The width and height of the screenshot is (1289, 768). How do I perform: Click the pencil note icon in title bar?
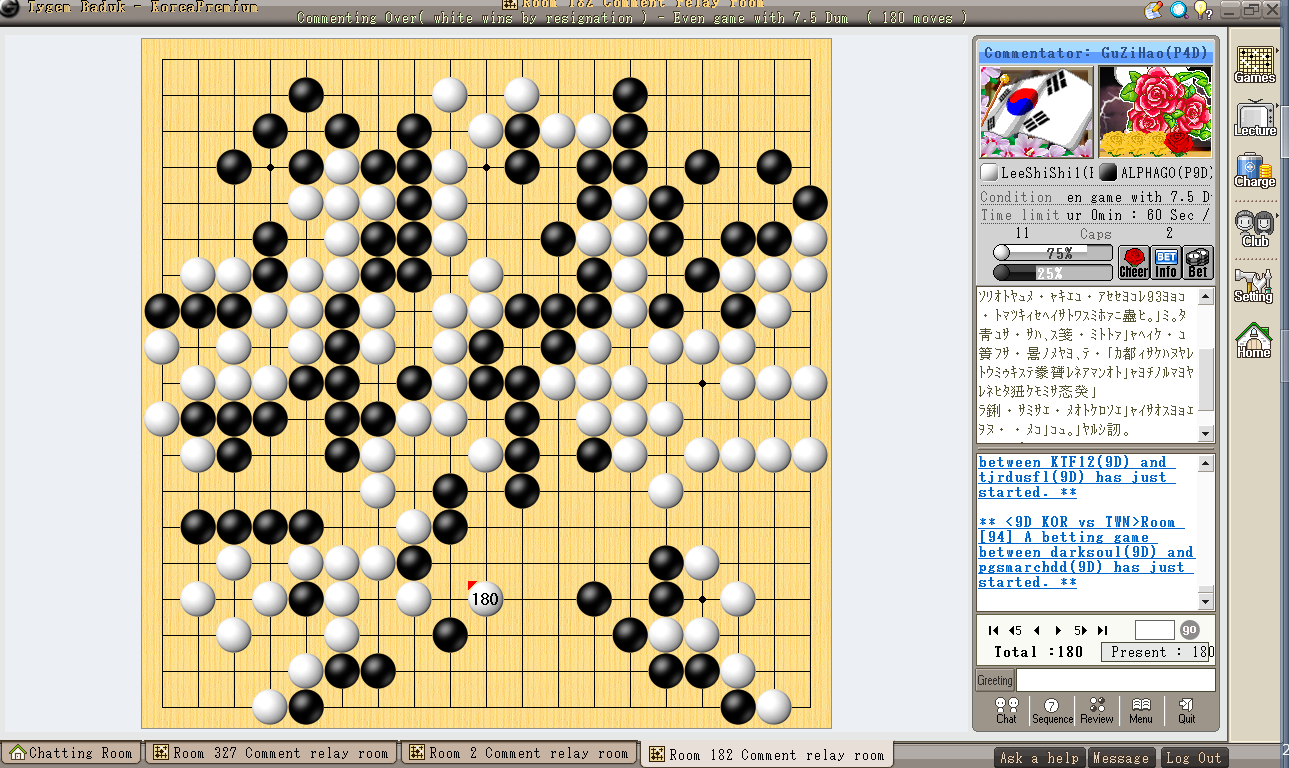tap(1155, 10)
